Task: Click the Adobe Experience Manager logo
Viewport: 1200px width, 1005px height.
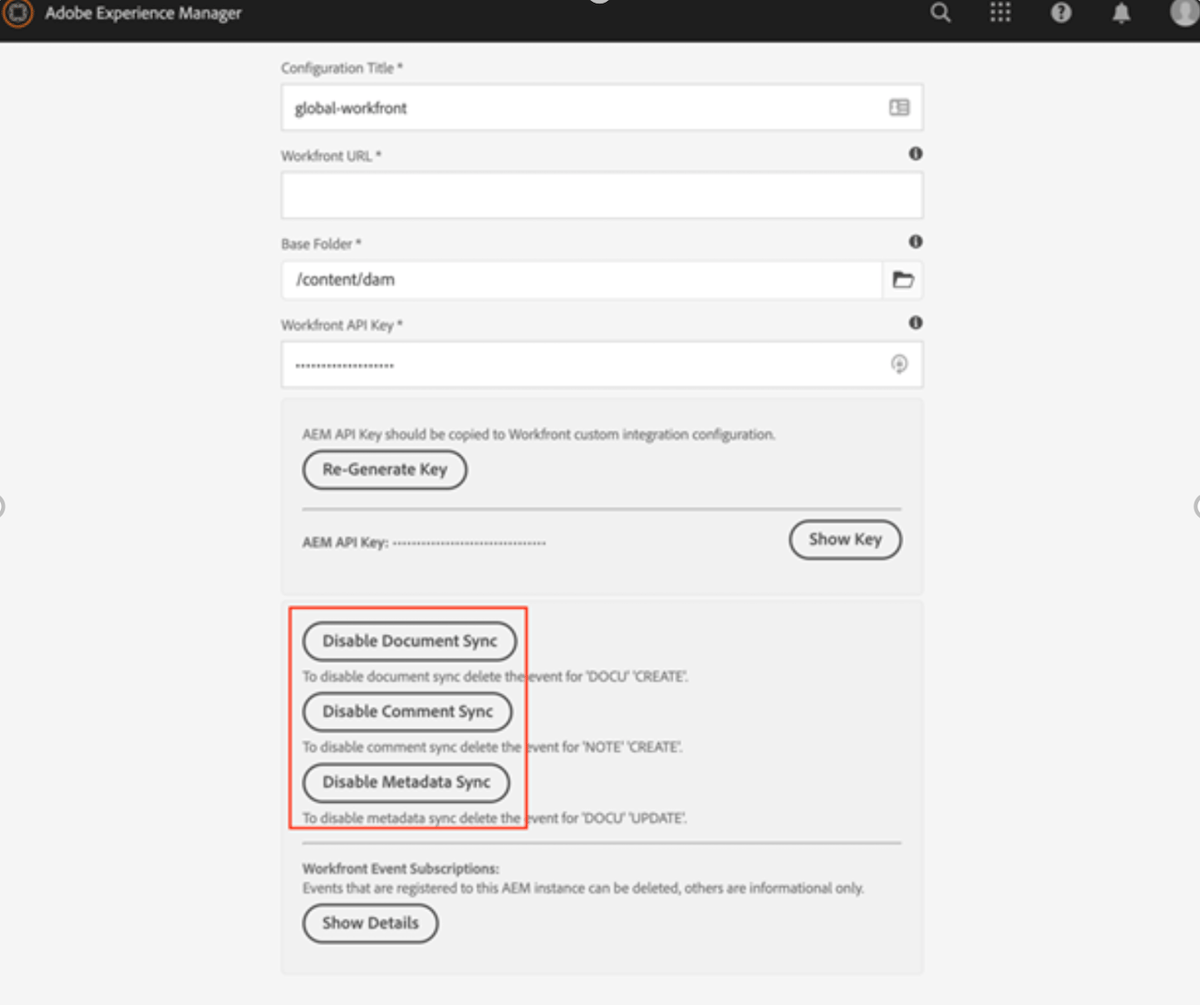Action: coord(18,16)
